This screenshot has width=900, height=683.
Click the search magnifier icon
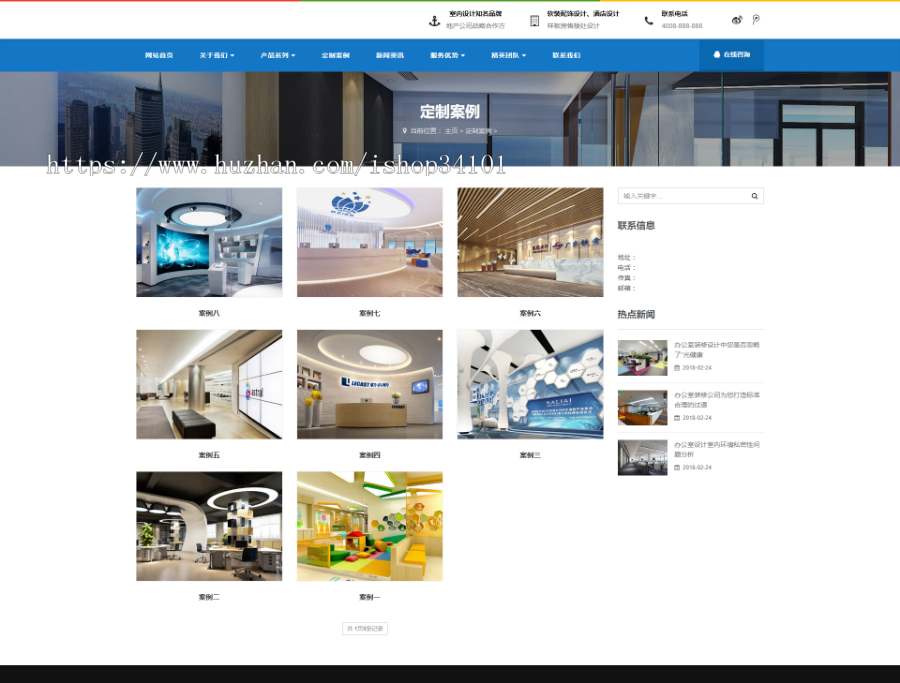point(754,196)
